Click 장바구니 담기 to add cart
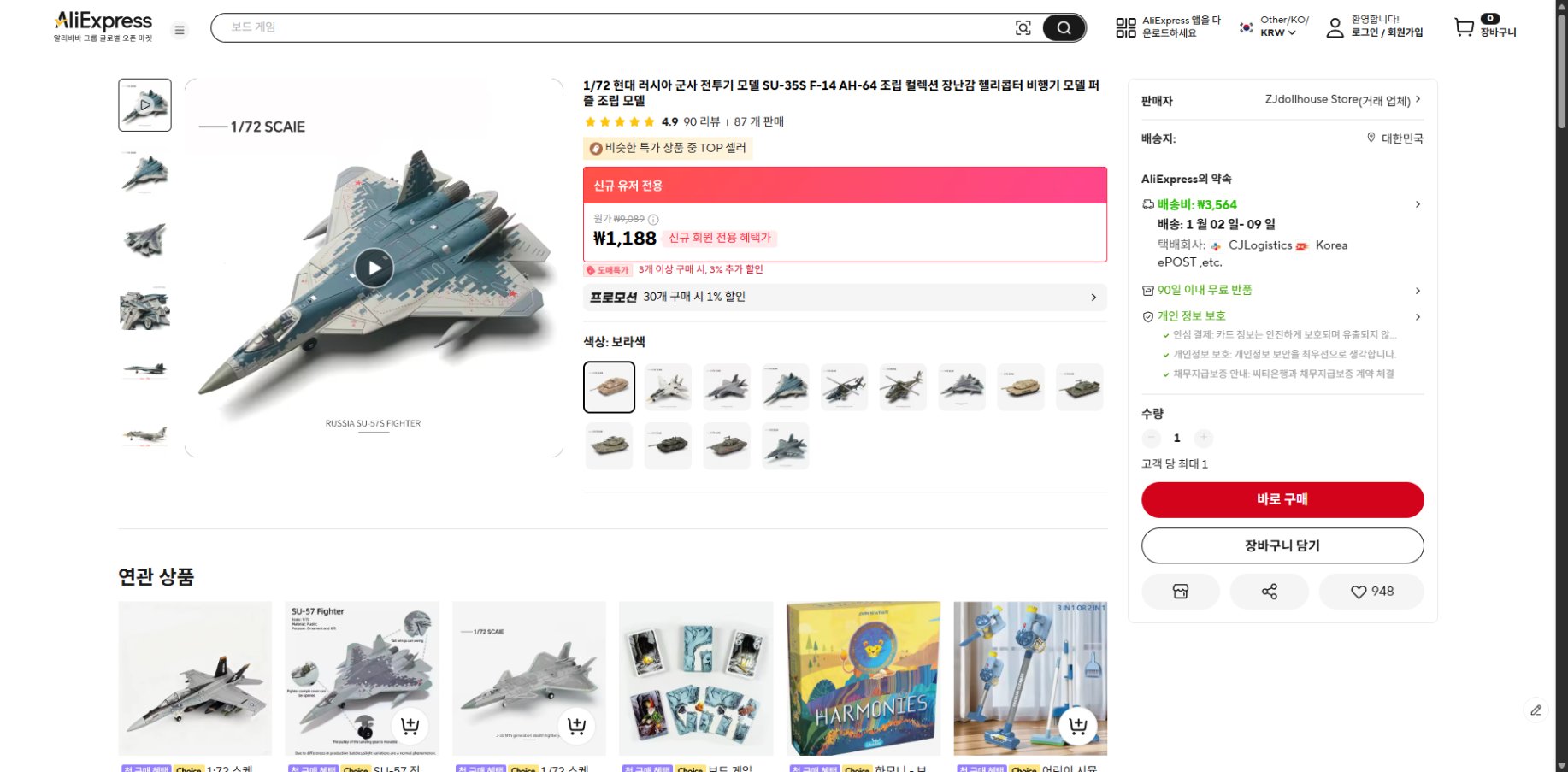 pos(1282,545)
